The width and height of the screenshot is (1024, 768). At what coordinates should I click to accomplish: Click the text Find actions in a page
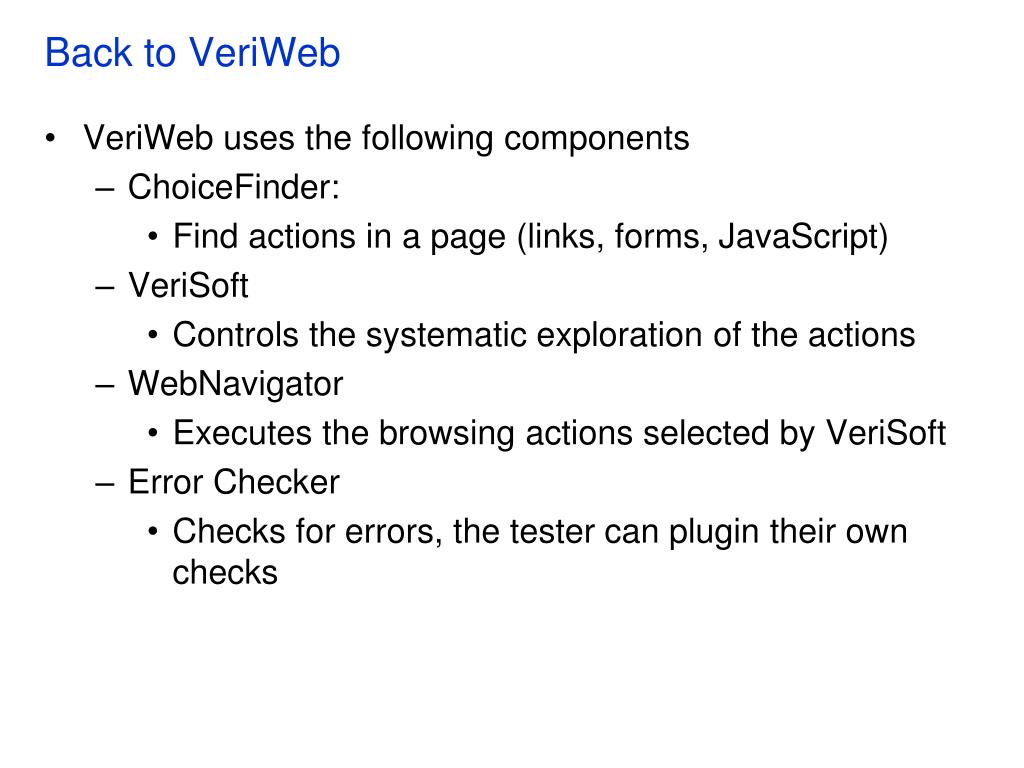(340, 236)
